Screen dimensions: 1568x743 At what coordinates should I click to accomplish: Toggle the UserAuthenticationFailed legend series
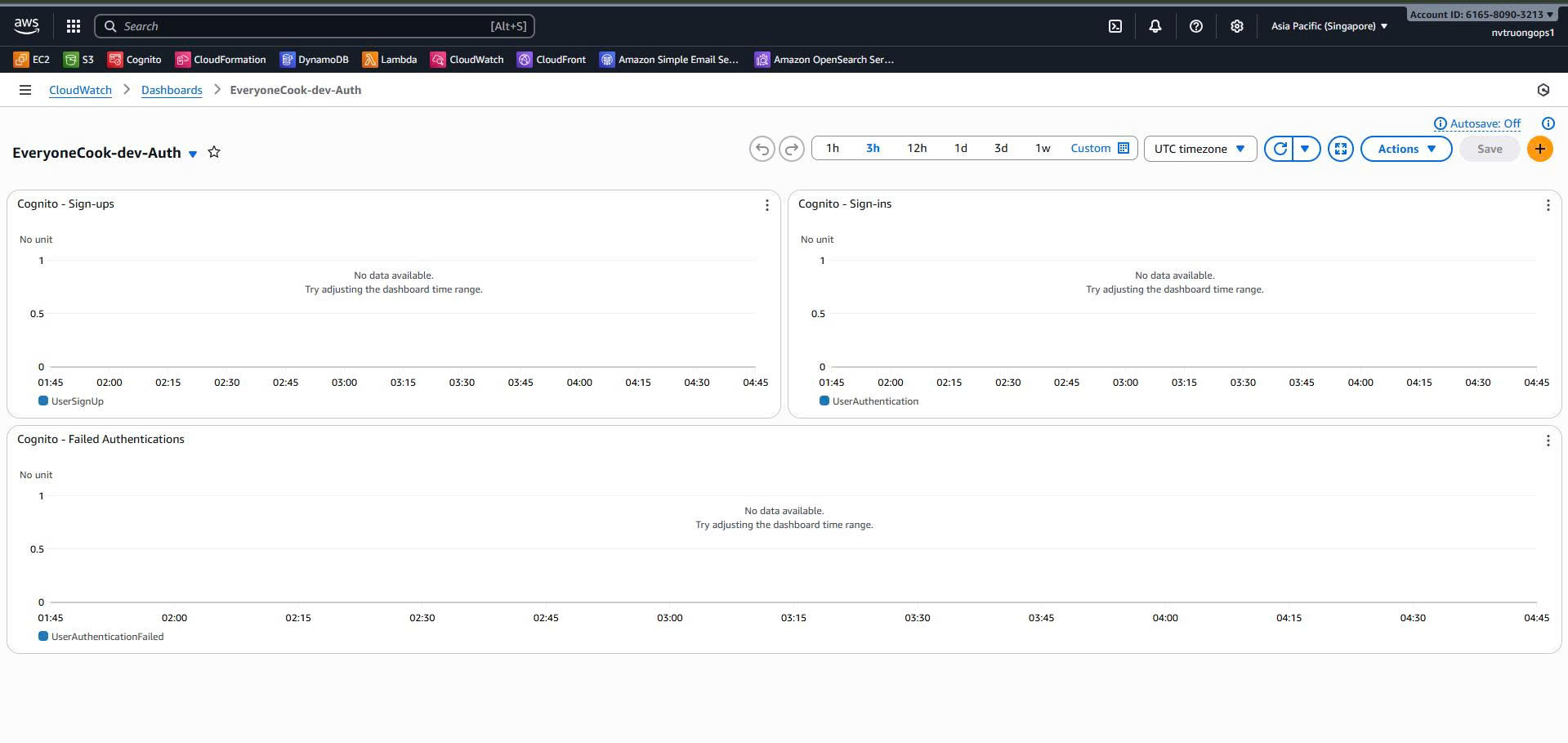(101, 637)
